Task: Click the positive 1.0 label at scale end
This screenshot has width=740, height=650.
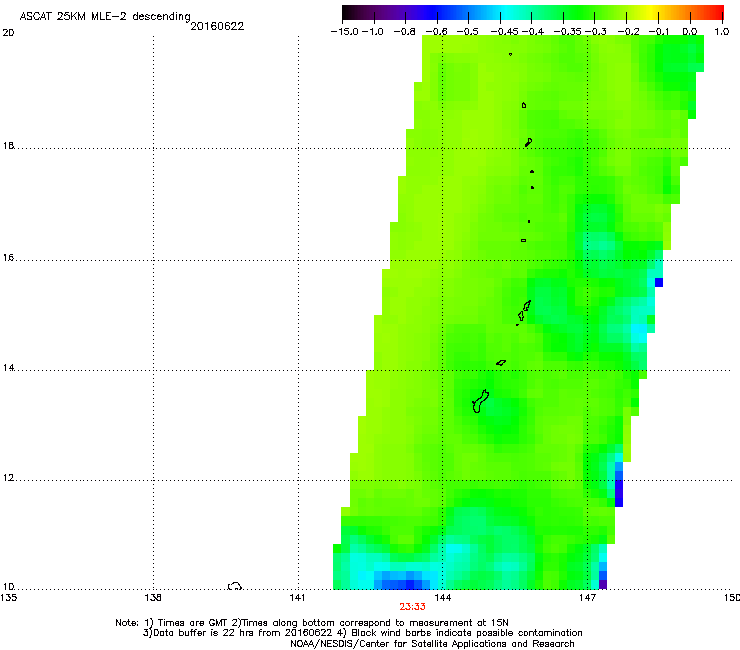Action: coord(722,32)
